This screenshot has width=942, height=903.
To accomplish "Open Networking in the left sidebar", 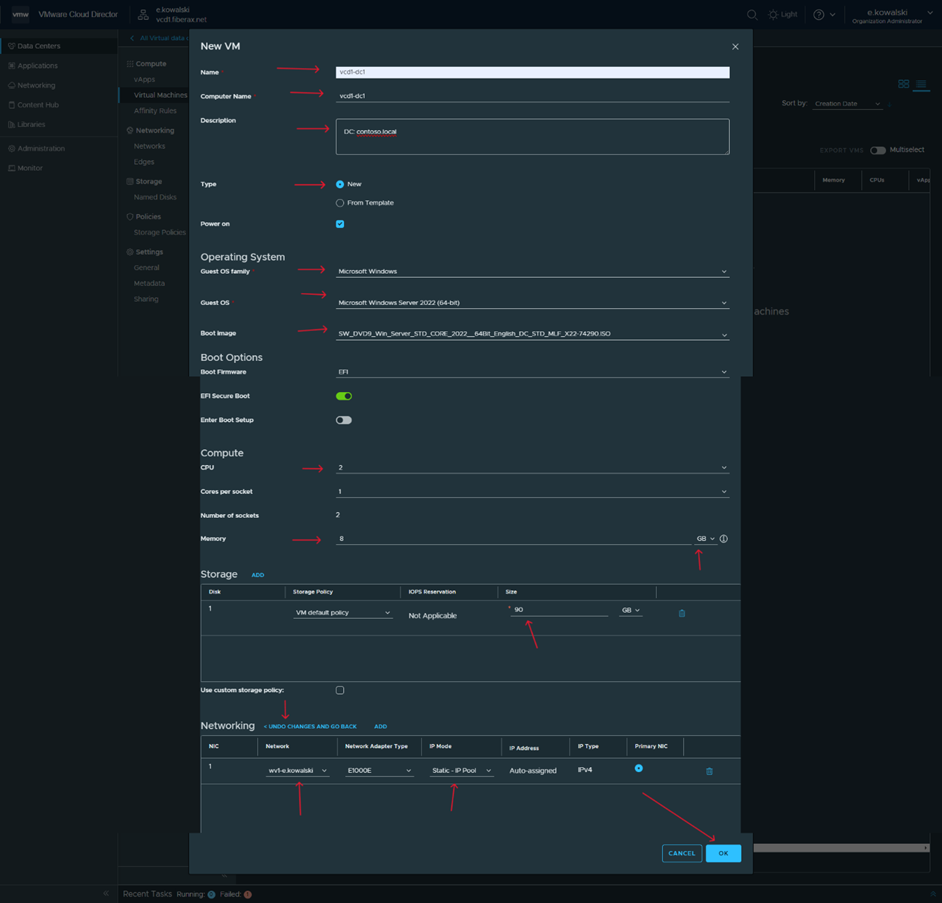I will pyautogui.click(x=36, y=85).
